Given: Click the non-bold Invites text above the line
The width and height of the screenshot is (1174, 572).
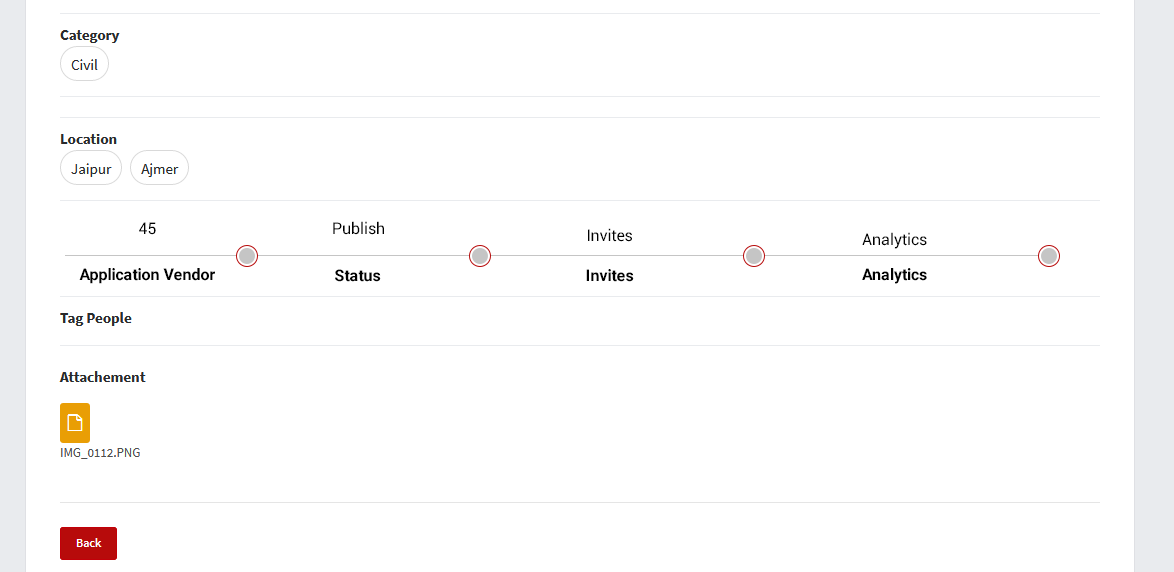Looking at the screenshot, I should point(609,236).
